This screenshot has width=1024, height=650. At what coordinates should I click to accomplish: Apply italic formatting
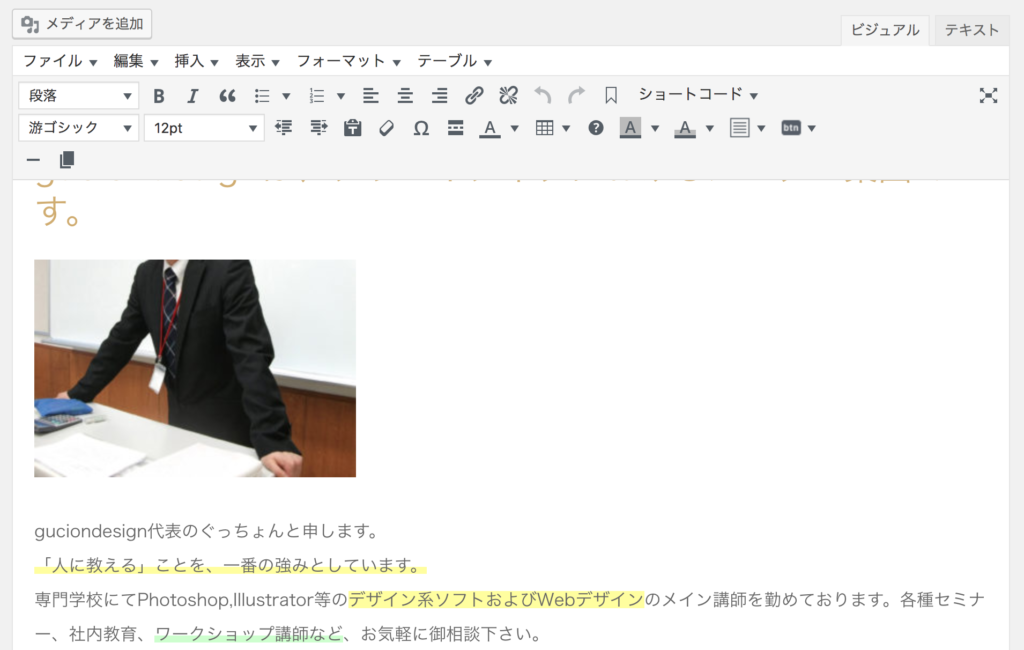[193, 96]
